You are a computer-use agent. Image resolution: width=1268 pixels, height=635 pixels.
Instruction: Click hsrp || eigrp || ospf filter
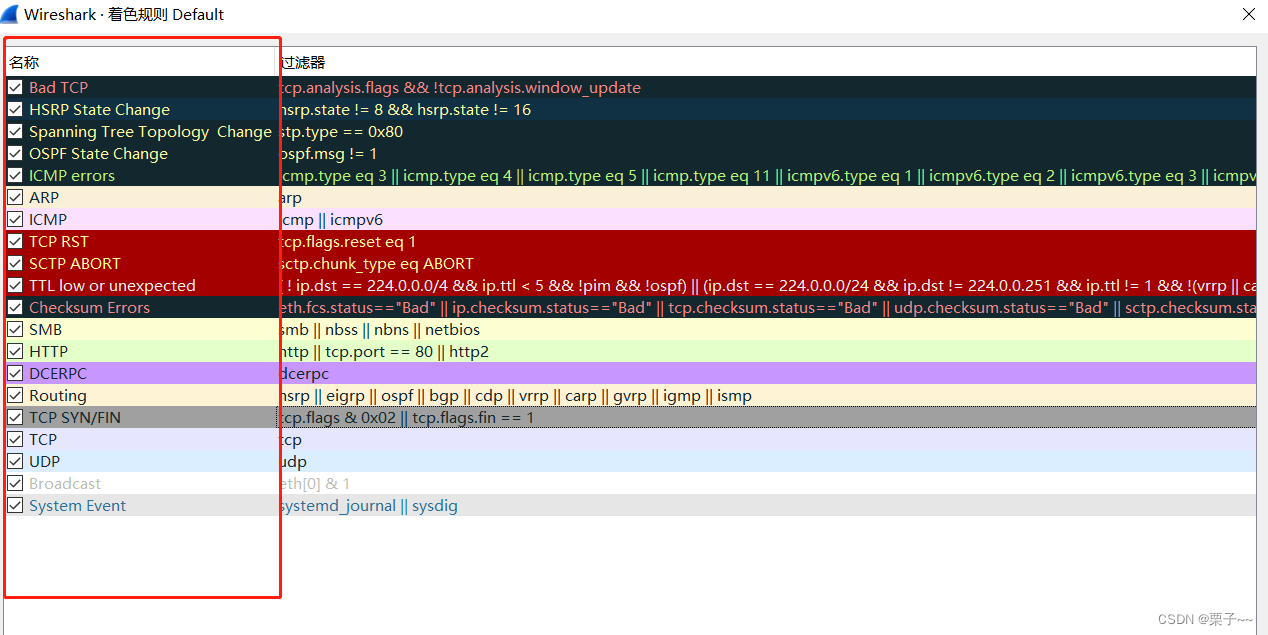click(x=515, y=396)
